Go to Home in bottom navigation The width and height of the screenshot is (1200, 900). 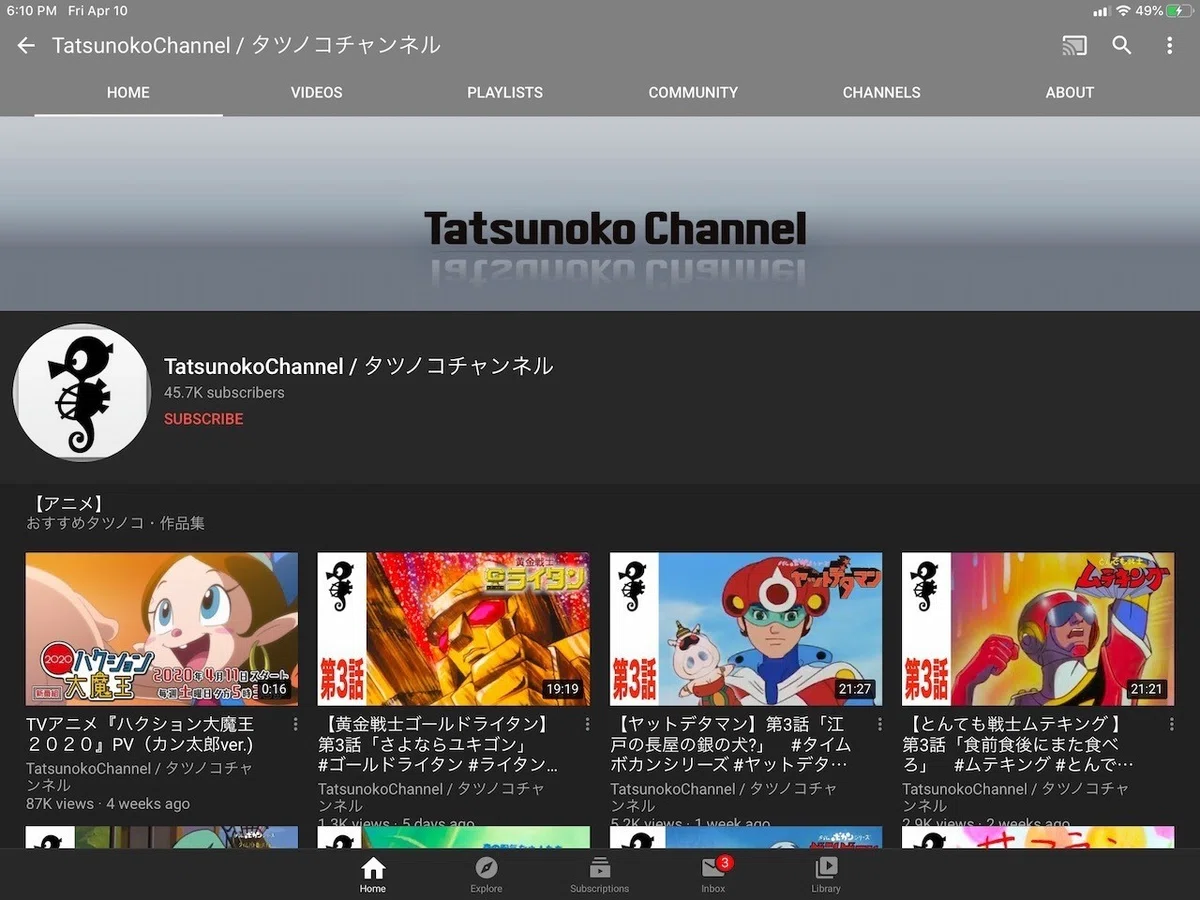tap(373, 875)
